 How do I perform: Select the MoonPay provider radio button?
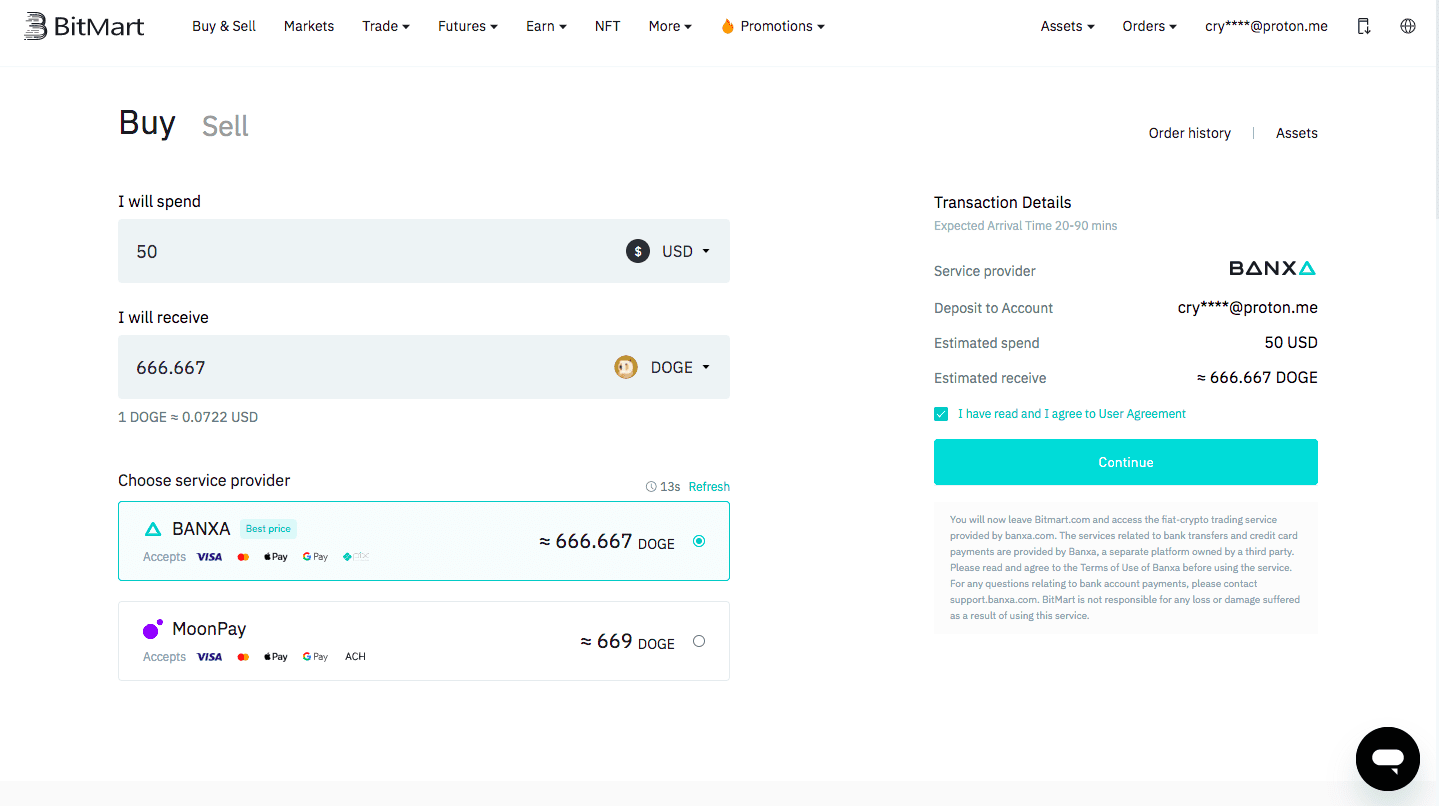pos(699,641)
